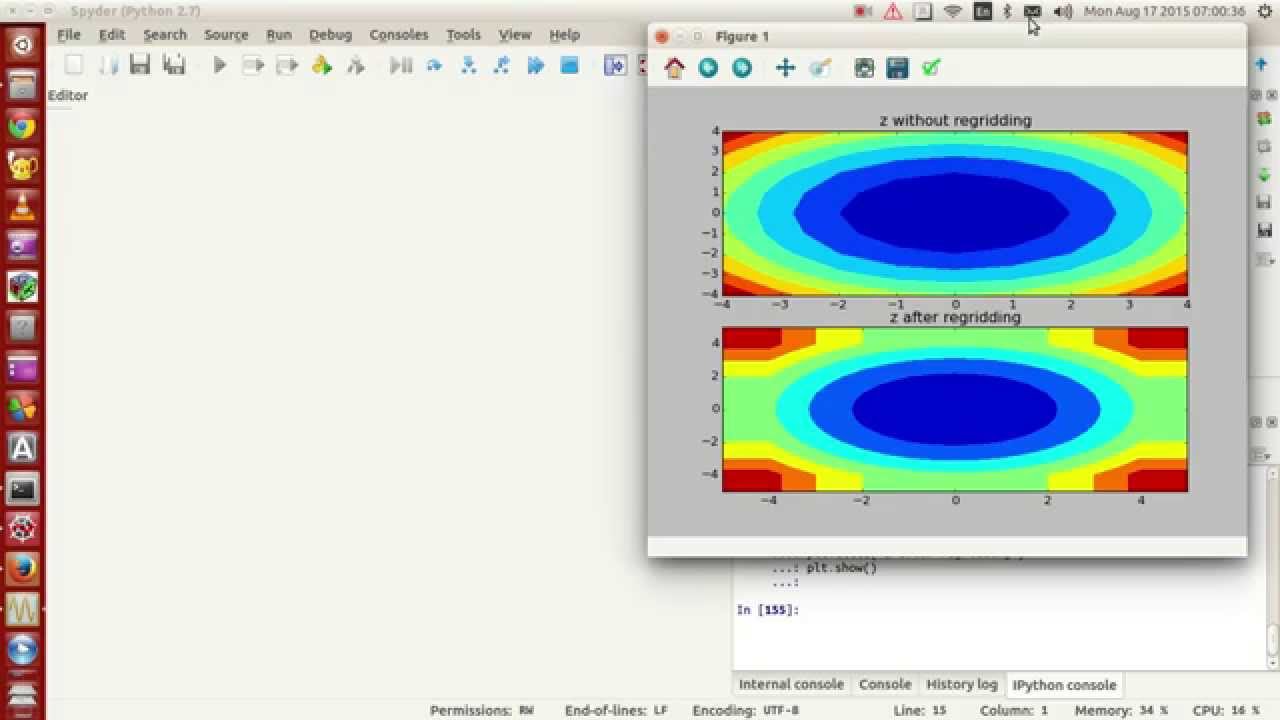Viewport: 1280px width, 720px height.
Task: Click the 'z without regridding' plot title
Action: click(955, 120)
